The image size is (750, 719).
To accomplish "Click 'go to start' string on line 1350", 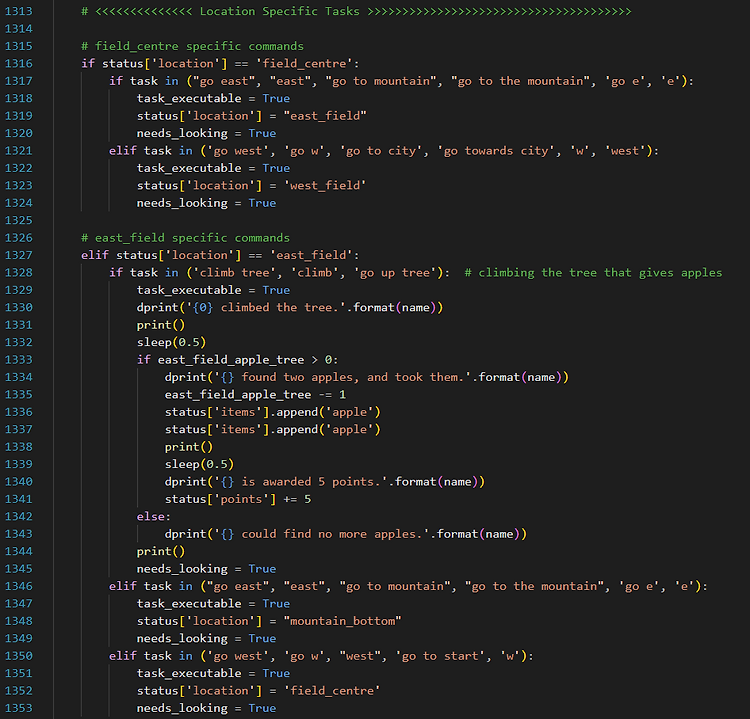I will 440,656.
